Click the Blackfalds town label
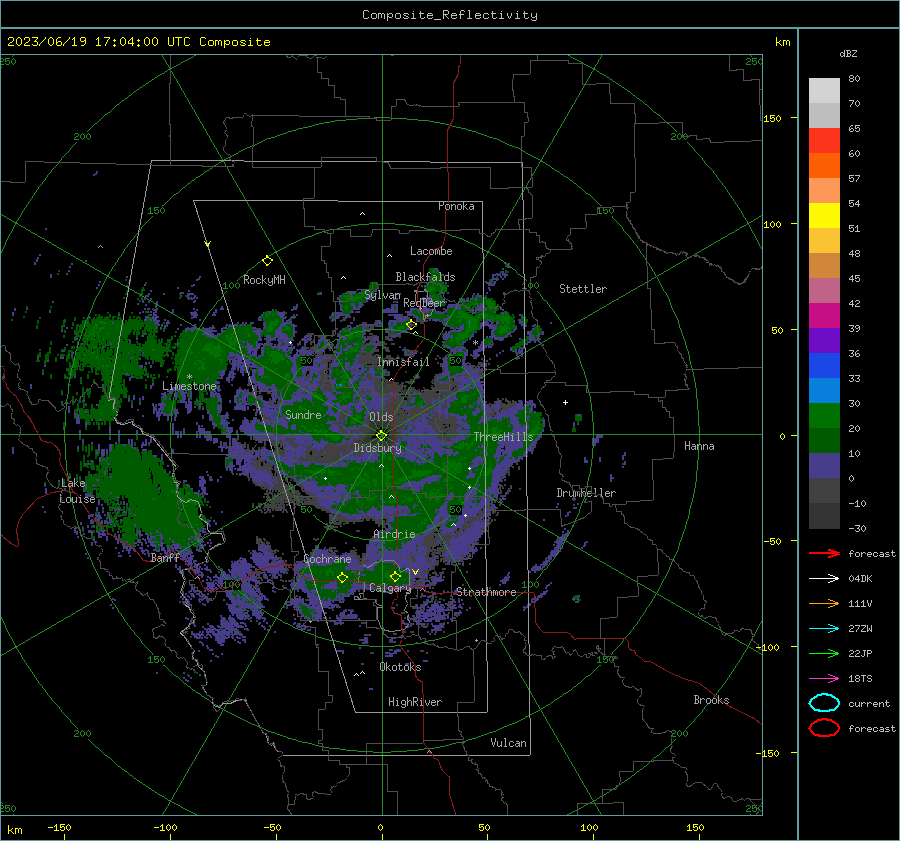The image size is (900, 841). coord(425,277)
